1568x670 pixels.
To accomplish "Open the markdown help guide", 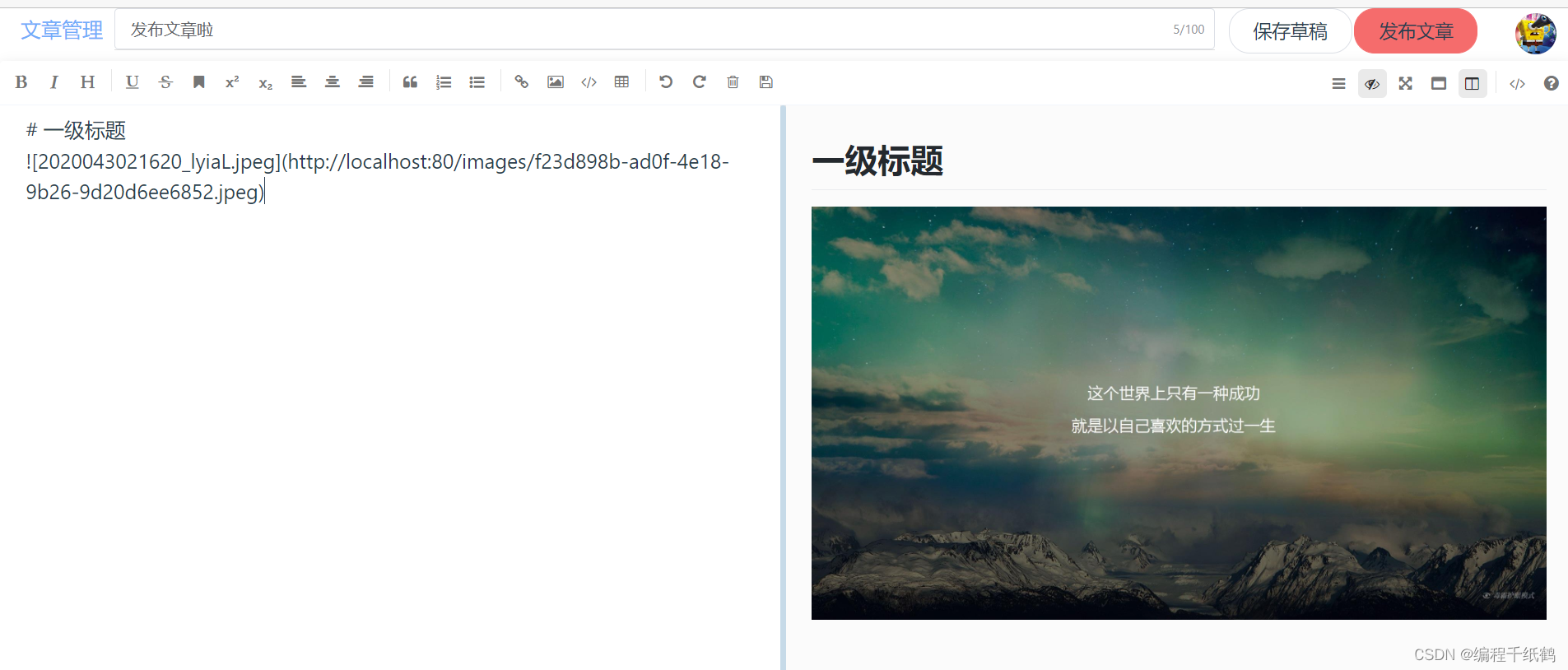I will point(1551,83).
